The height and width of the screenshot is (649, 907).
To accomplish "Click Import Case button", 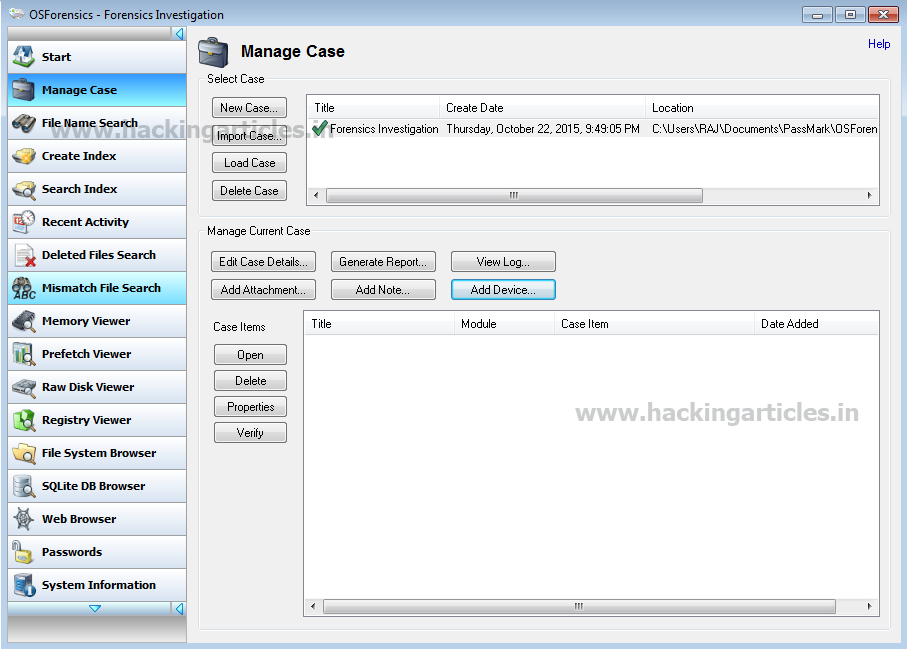I will pyautogui.click(x=249, y=135).
